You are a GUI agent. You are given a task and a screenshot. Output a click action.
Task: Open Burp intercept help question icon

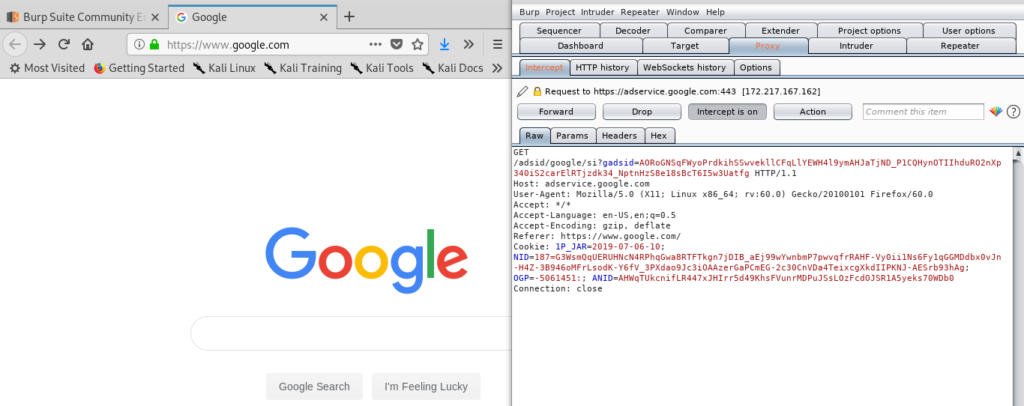pyautogui.click(x=1014, y=112)
